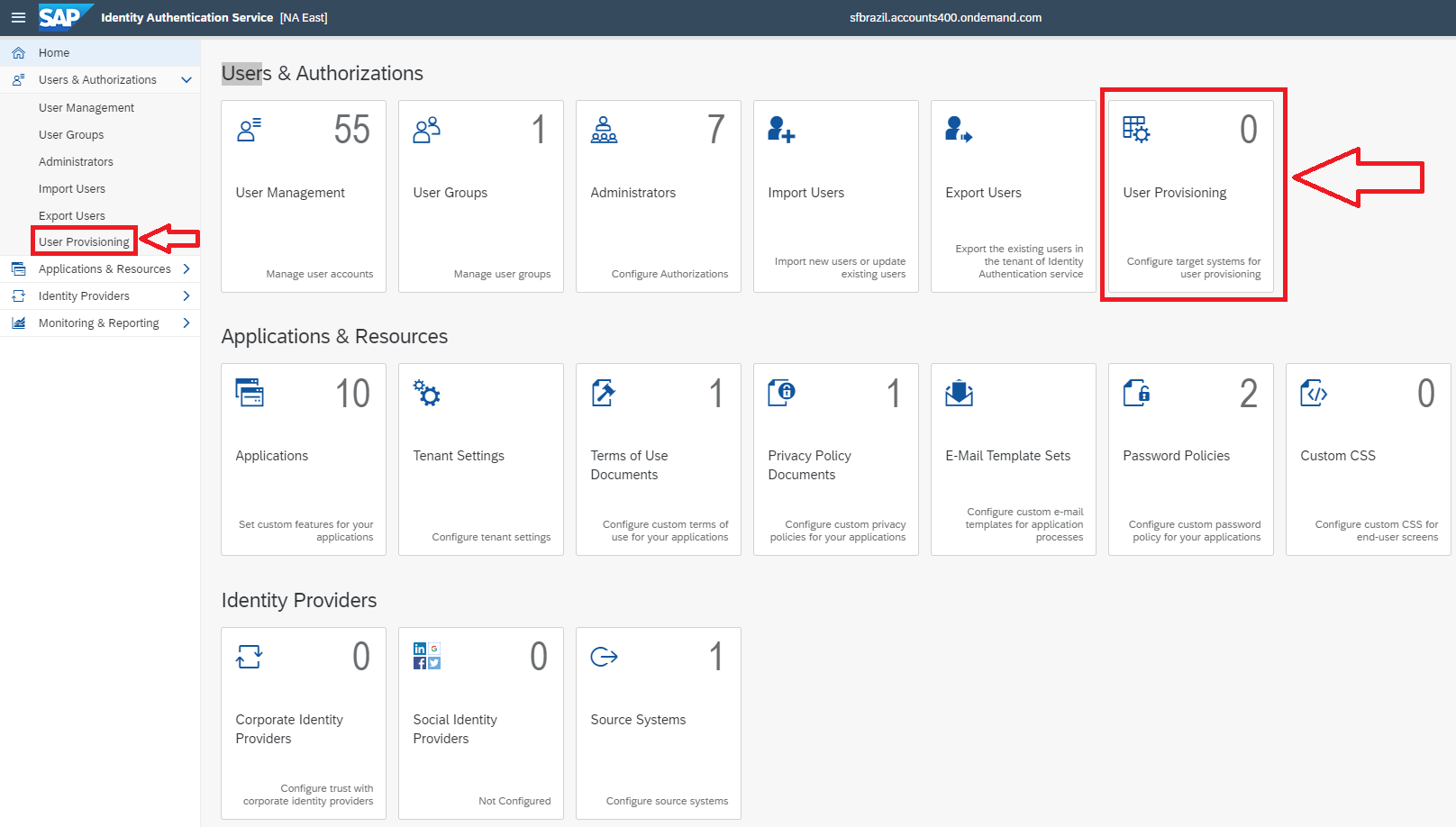Click the applications count 10
This screenshot has width=1456, height=827.
[x=352, y=393]
